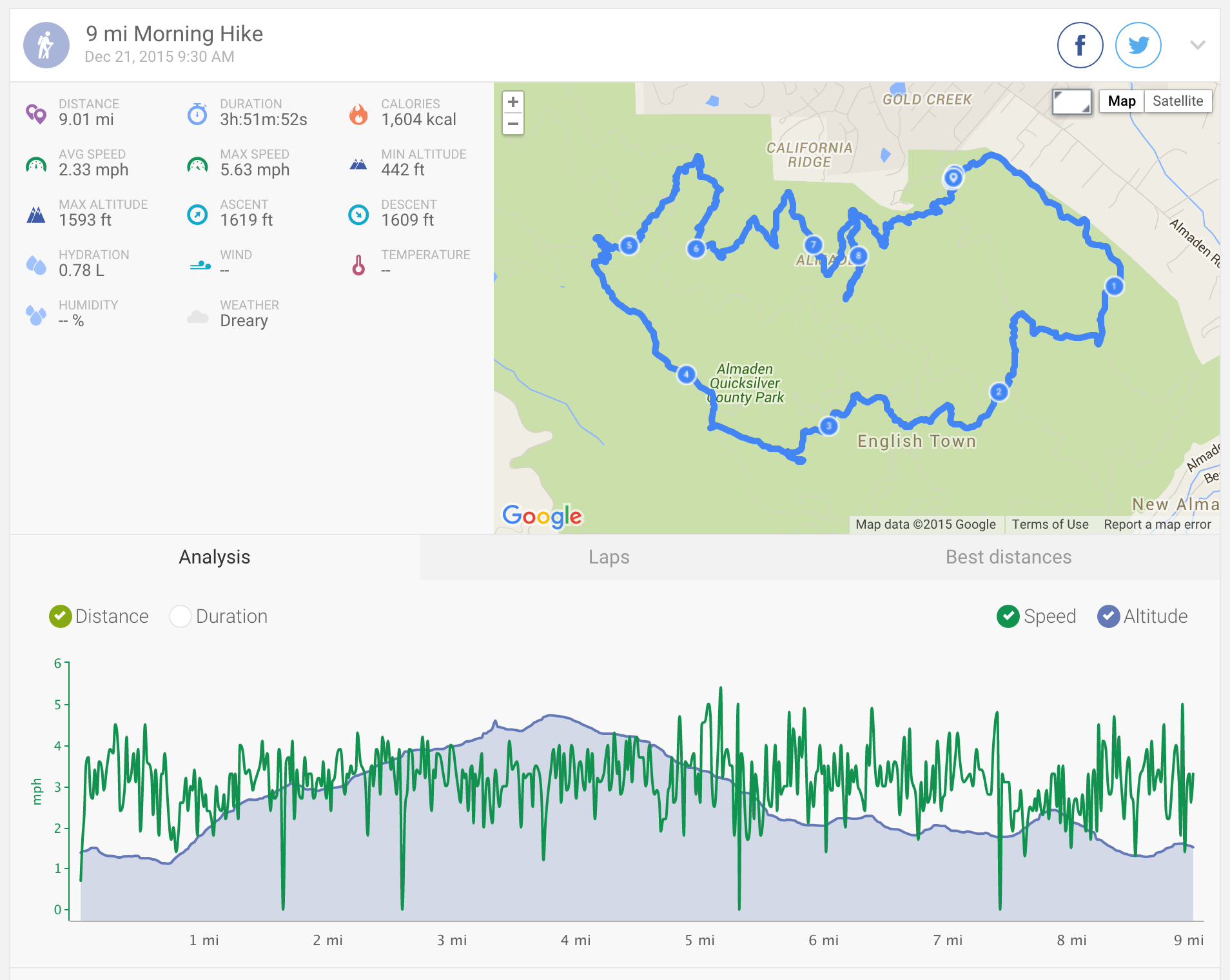The width and height of the screenshot is (1230, 980).
Task: Select Distance as chart axis
Action: coord(61,616)
